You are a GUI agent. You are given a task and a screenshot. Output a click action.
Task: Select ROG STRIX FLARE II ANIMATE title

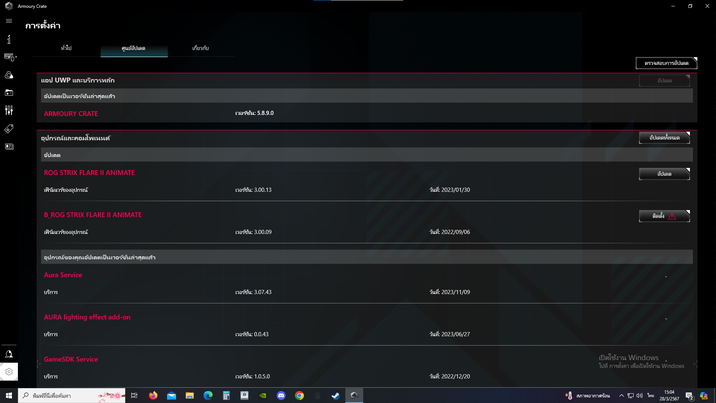tap(90, 173)
